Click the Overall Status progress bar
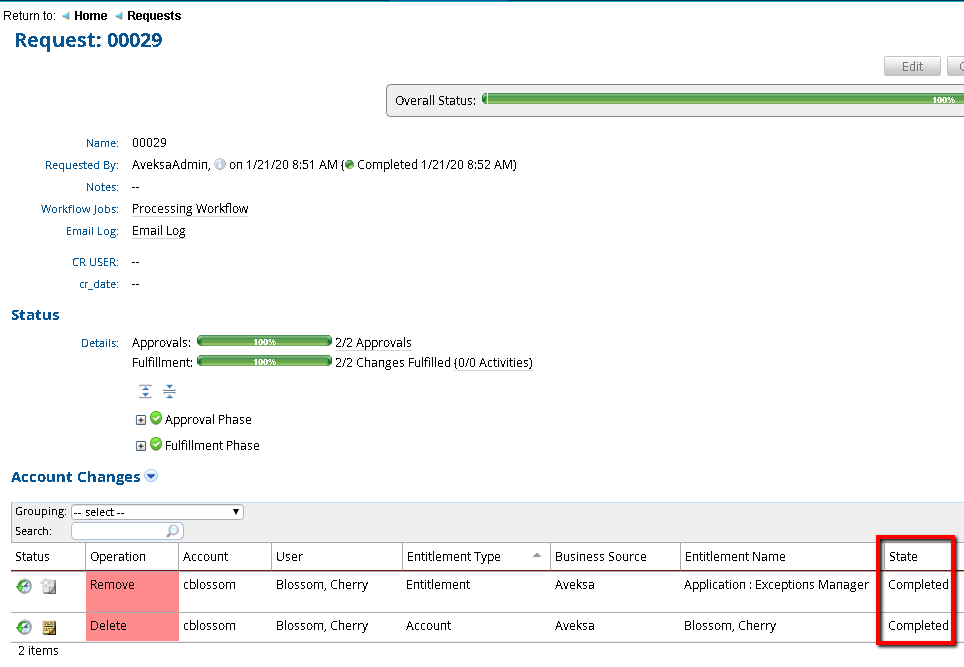Screen dimensions: 964x667 (x=720, y=100)
